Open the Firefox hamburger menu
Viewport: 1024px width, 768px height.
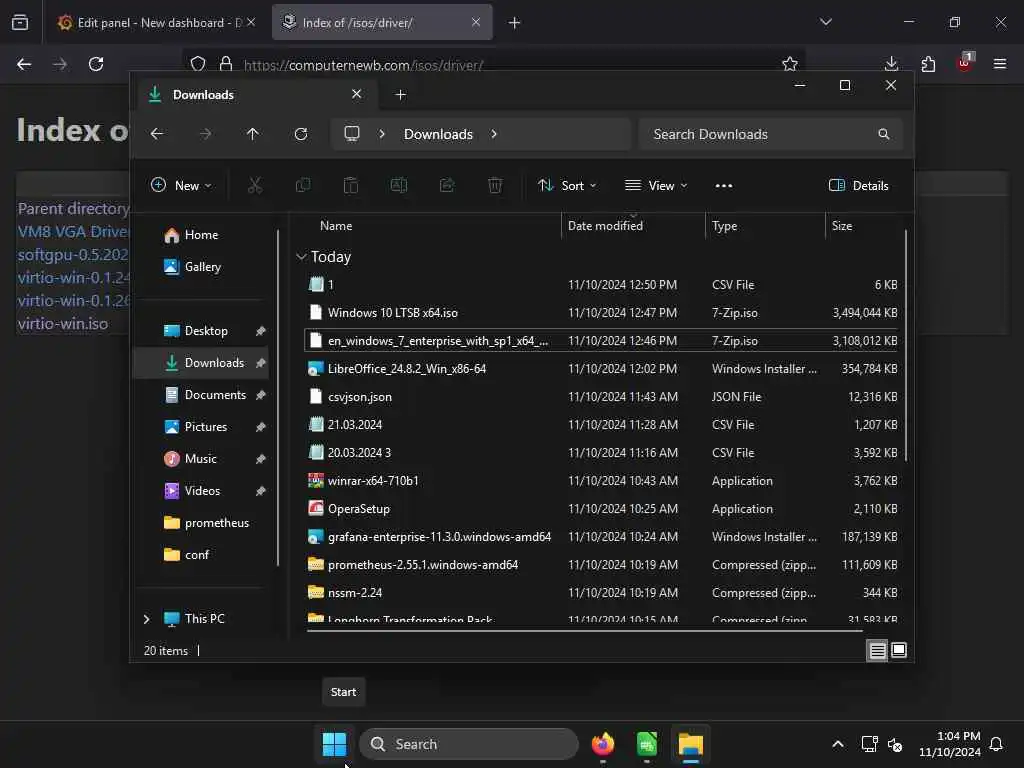[1000, 64]
